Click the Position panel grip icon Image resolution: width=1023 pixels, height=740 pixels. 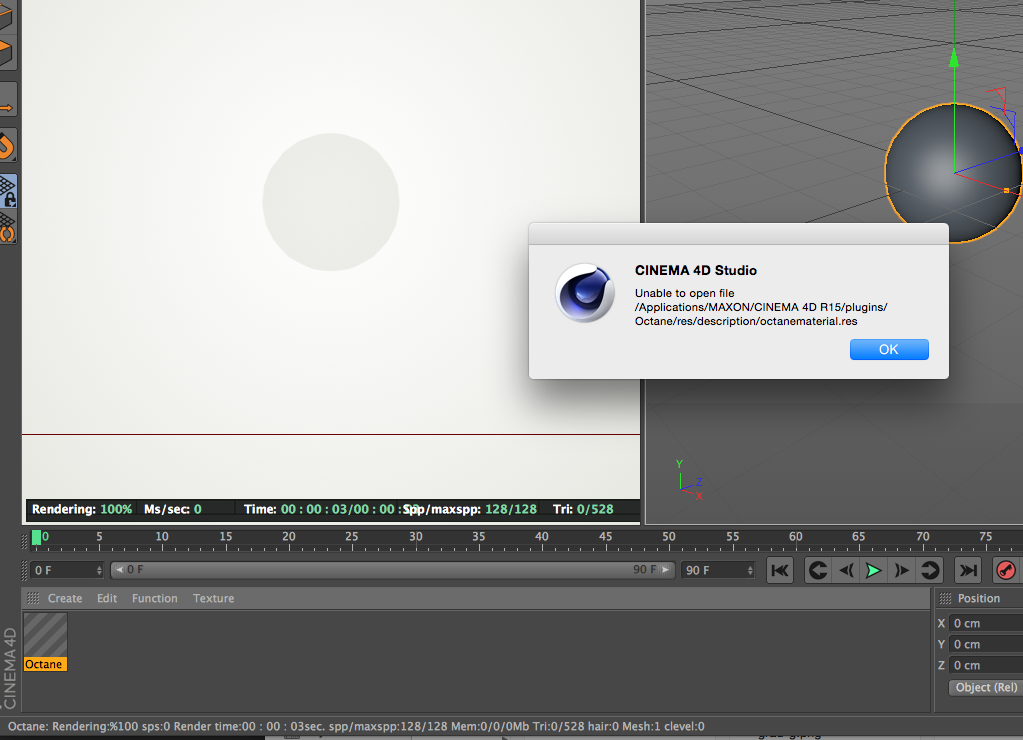click(x=945, y=598)
